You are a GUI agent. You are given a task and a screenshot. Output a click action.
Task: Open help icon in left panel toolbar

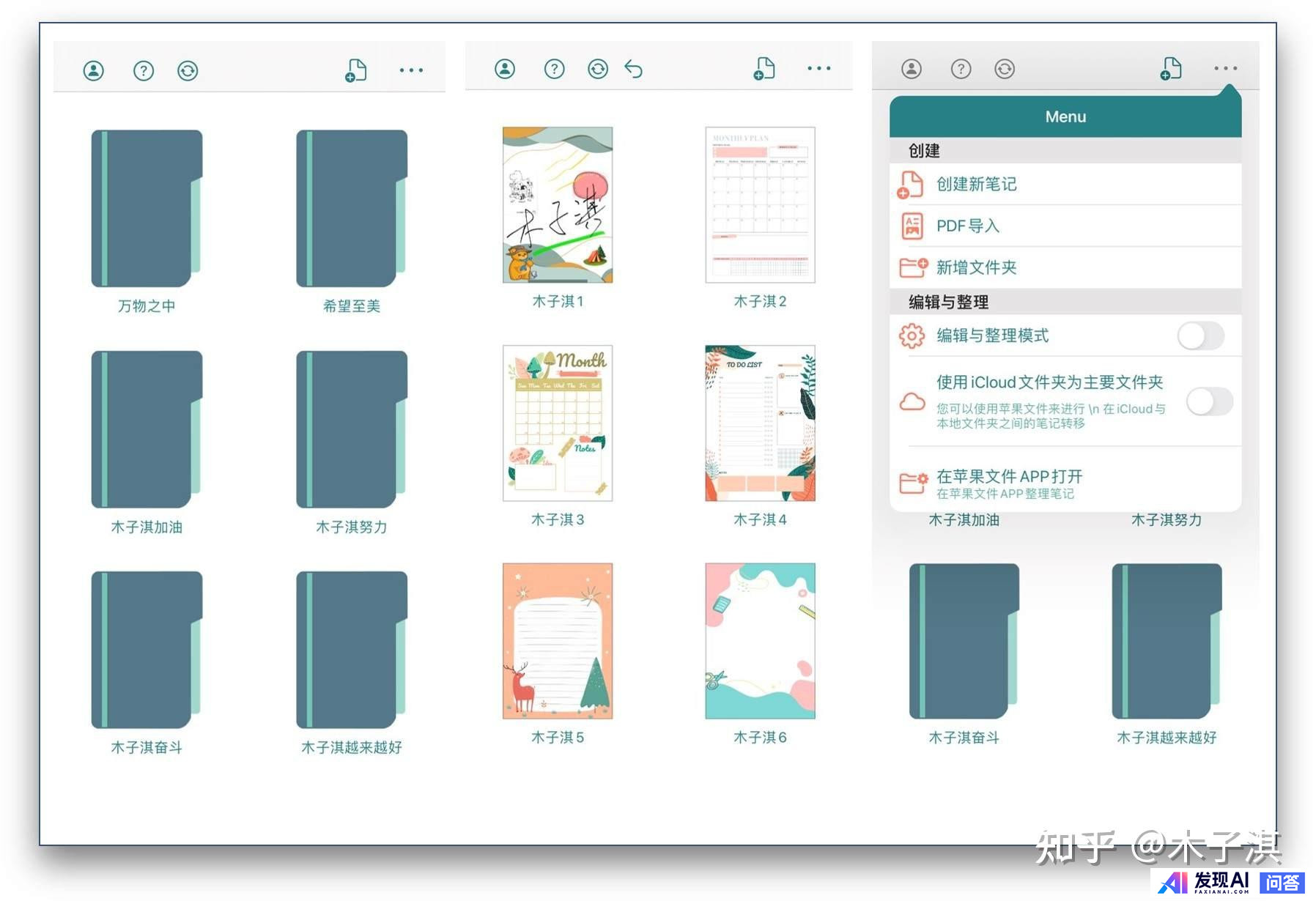coord(144,71)
